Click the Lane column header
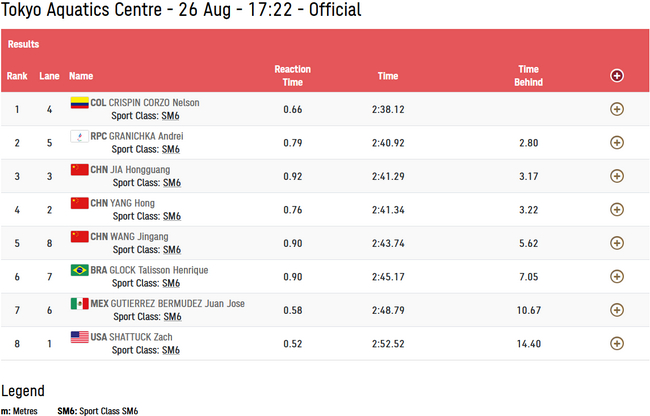The width and height of the screenshot is (650, 416). [49, 76]
